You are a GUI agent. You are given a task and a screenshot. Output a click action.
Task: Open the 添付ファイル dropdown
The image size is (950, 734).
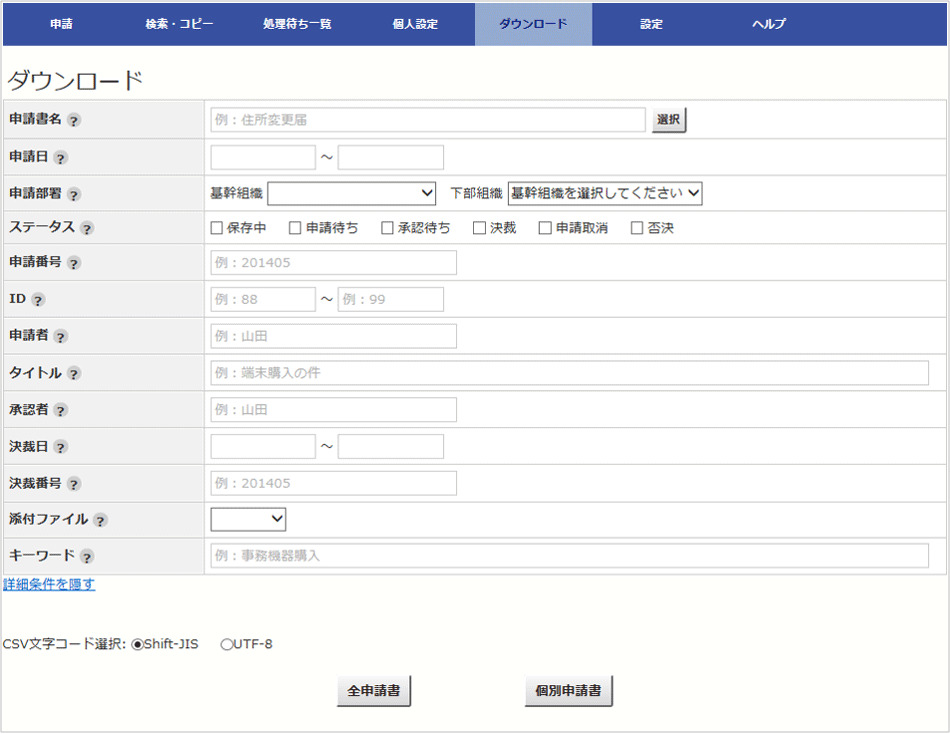coord(248,519)
